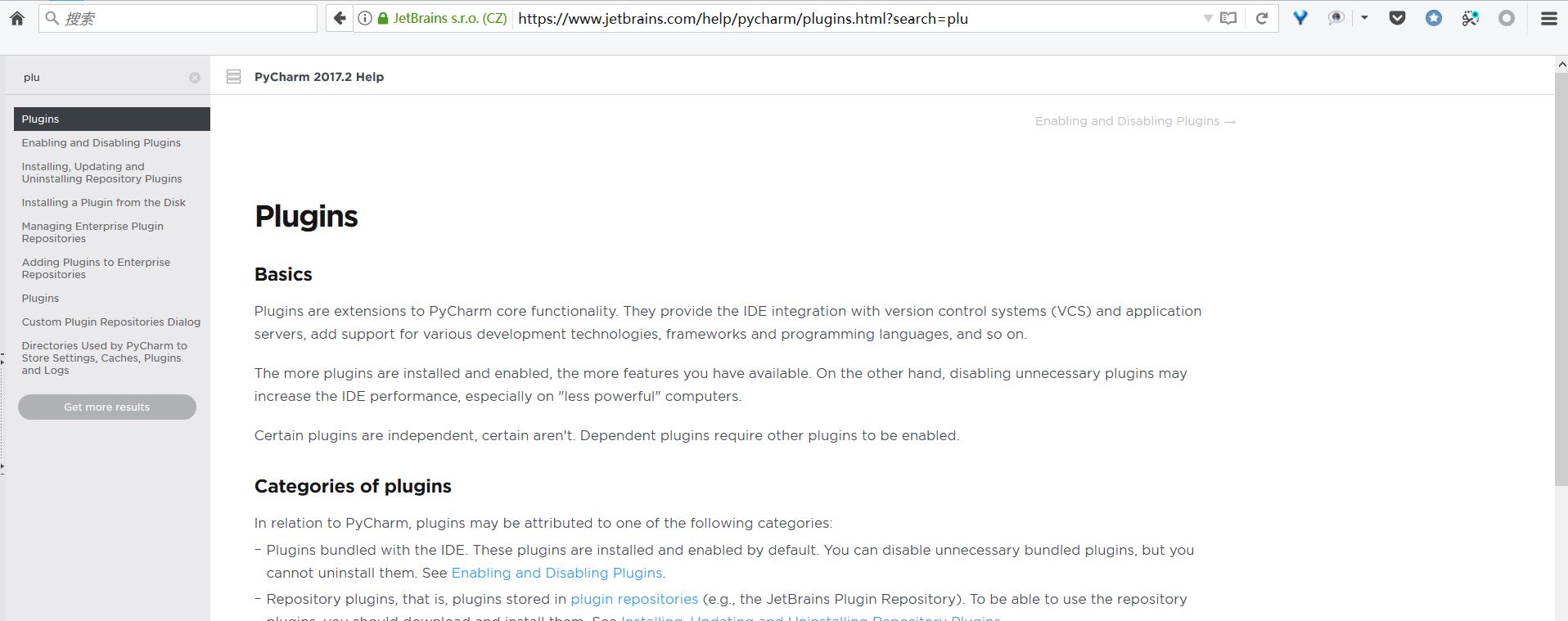1568x621 pixels.
Task: Open site information (i) icon
Action: point(365,18)
